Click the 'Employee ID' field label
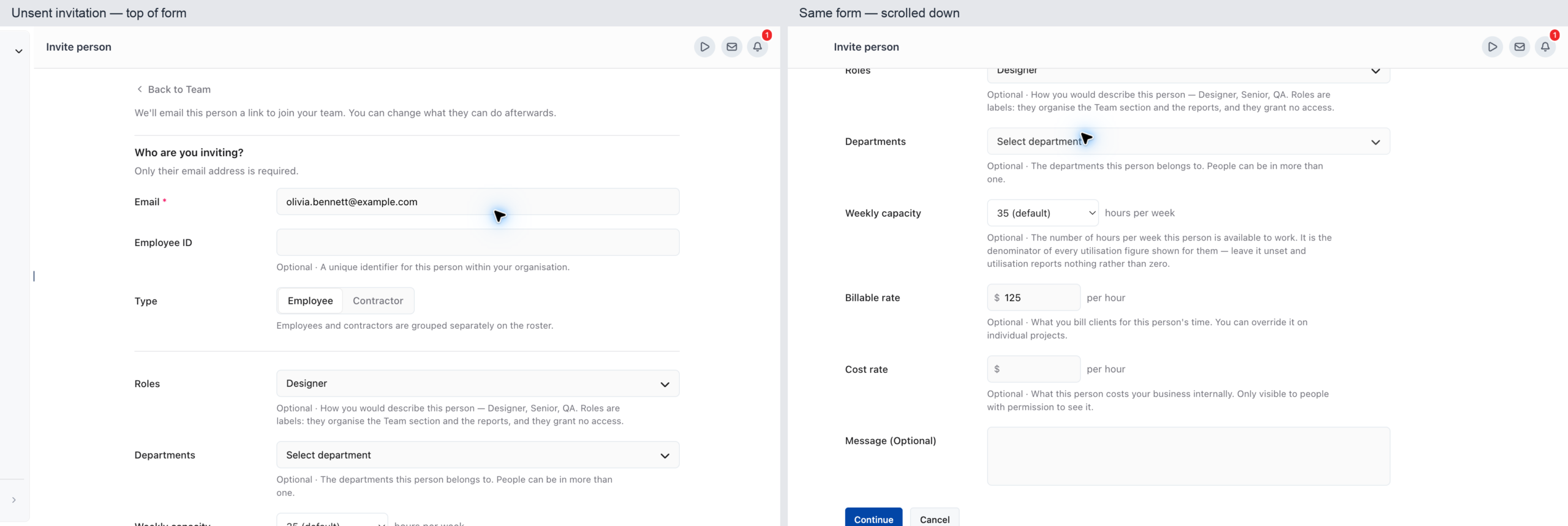The image size is (1568, 526). pos(163,242)
